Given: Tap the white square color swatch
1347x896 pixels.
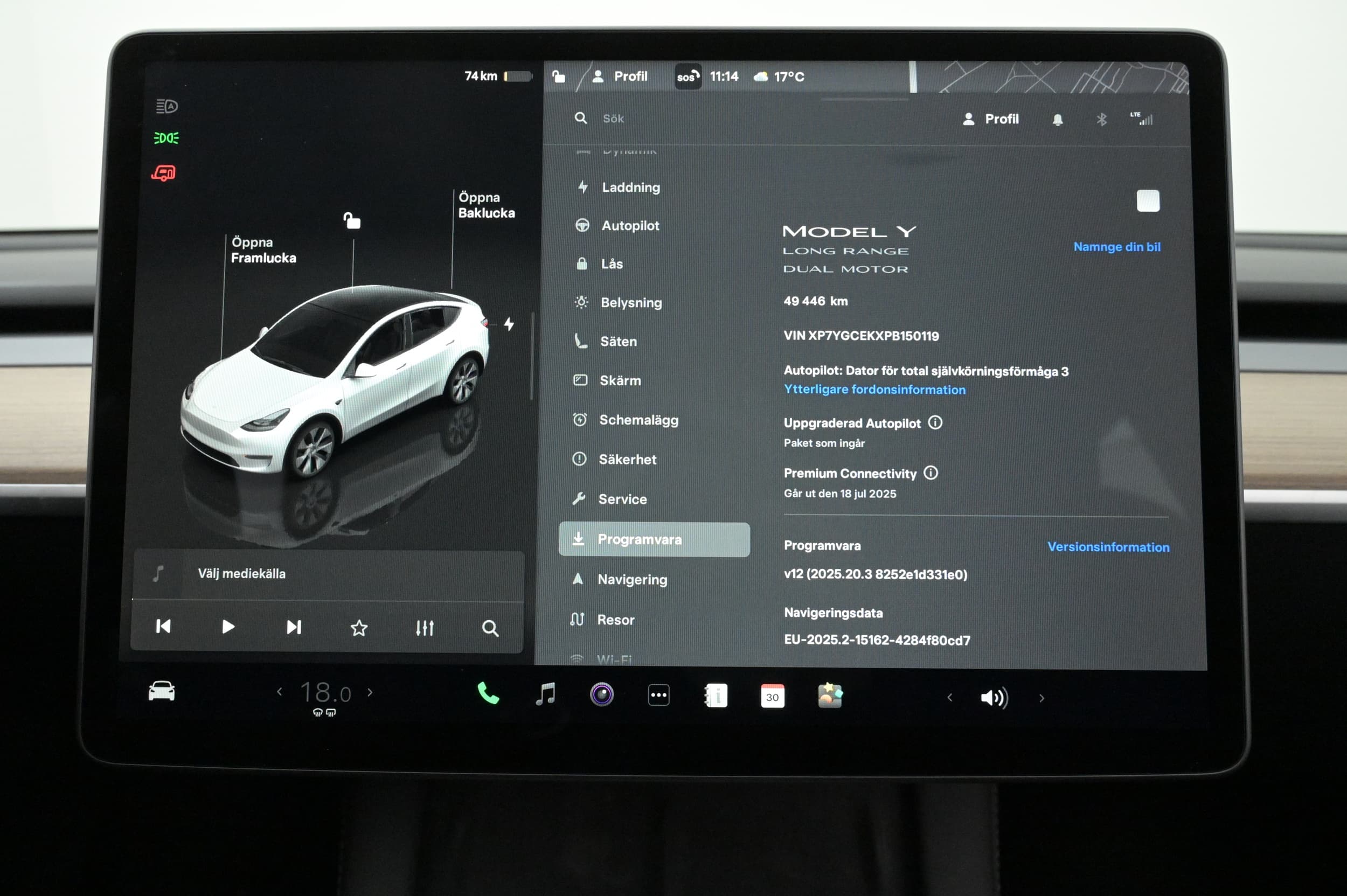Looking at the screenshot, I should [x=1148, y=200].
